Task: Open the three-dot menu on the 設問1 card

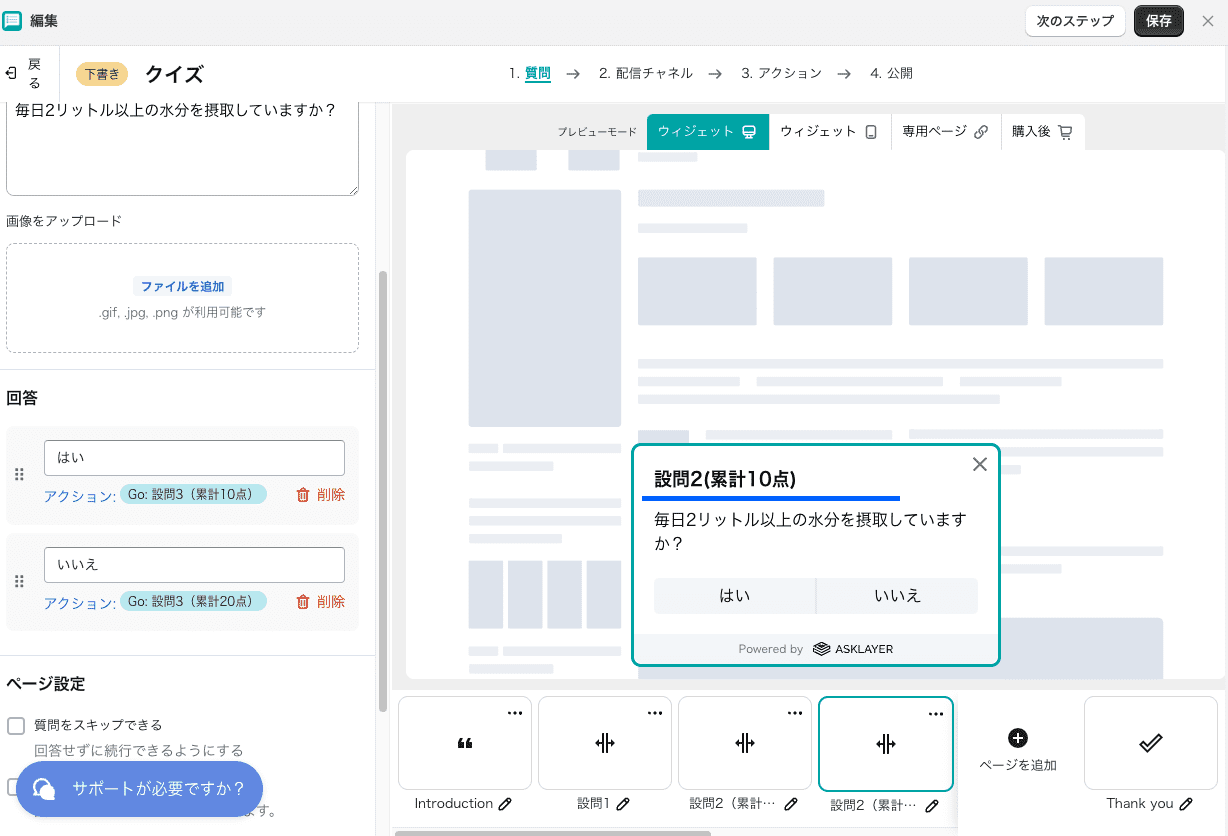Action: tap(655, 712)
